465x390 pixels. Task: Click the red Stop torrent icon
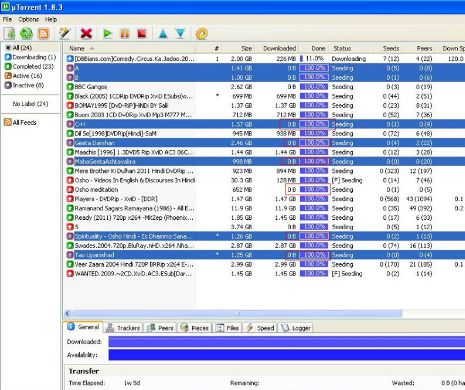pyautogui.click(x=142, y=34)
